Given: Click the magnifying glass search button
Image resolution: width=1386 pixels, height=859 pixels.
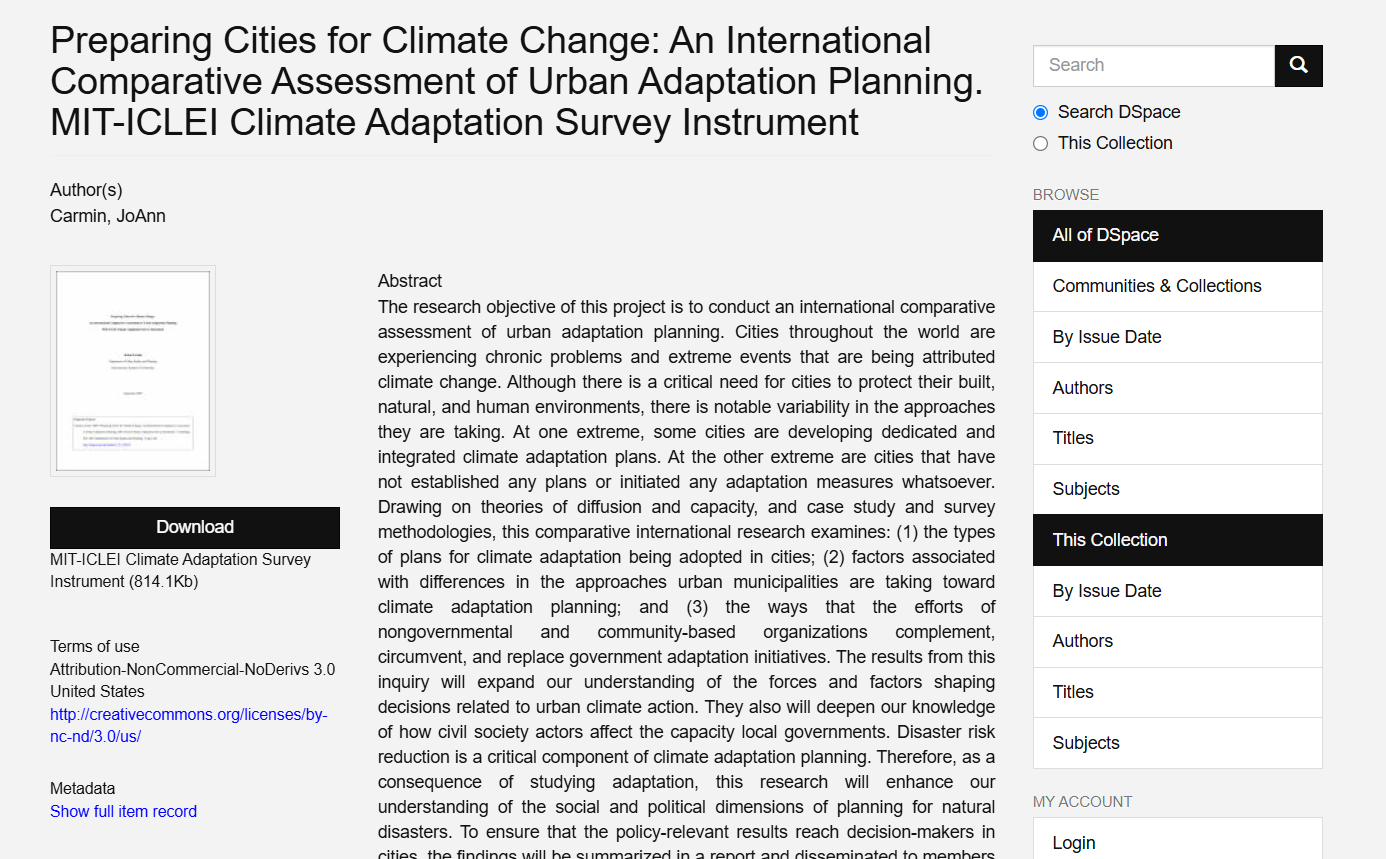Looking at the screenshot, I should (x=1298, y=66).
